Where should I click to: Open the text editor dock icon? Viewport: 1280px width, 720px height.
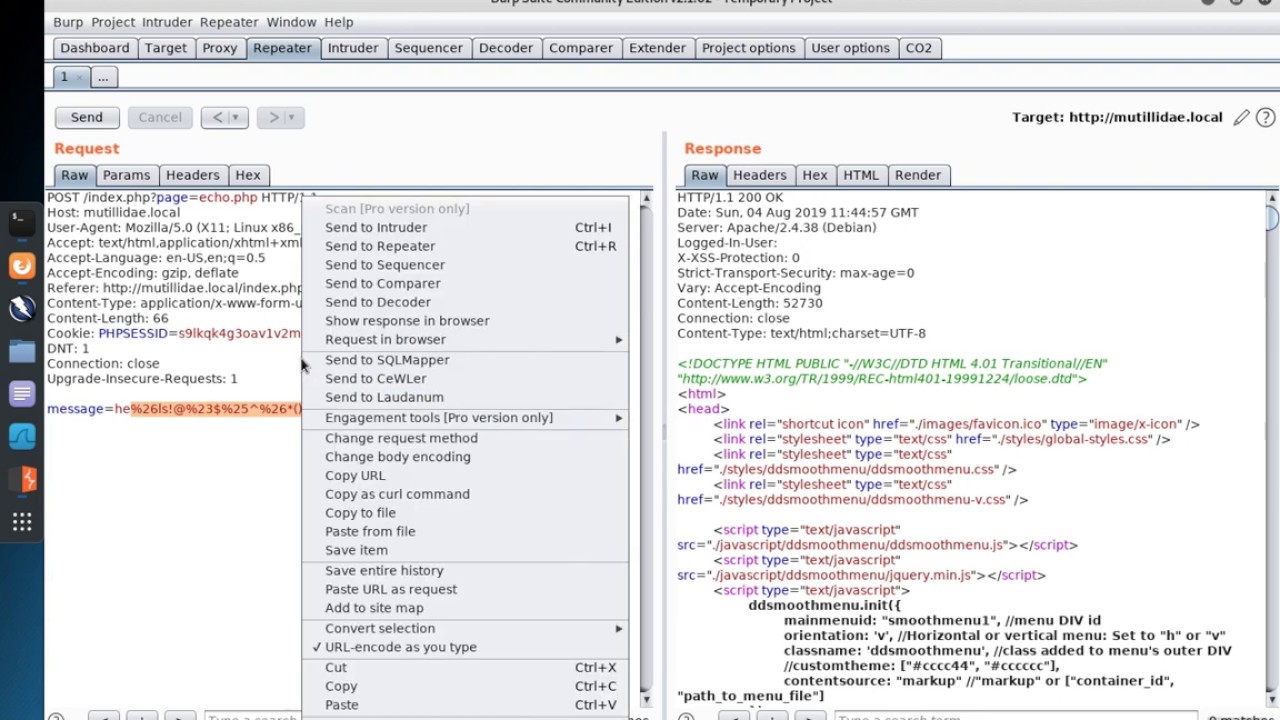point(22,394)
